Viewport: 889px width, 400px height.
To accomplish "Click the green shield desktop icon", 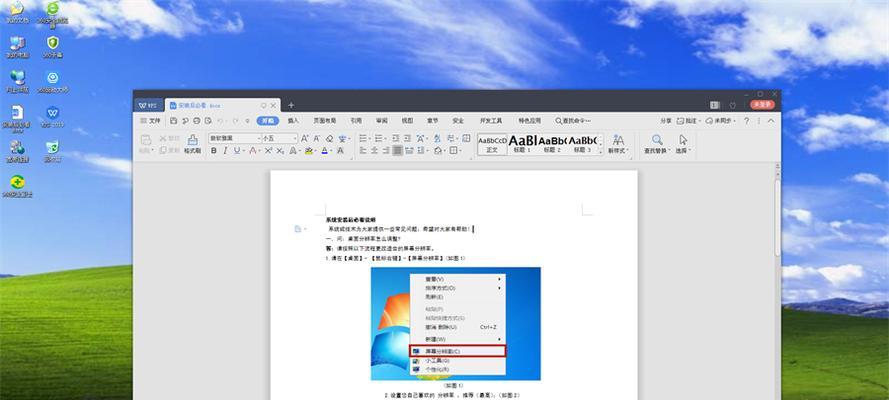I will click(x=52, y=46).
